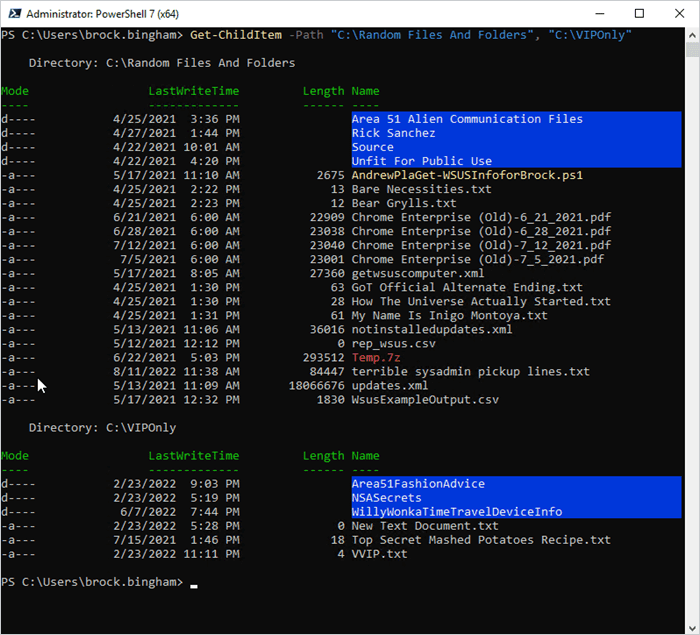Click the NSASecrets folder name
700x635 pixels.
pyautogui.click(x=386, y=498)
